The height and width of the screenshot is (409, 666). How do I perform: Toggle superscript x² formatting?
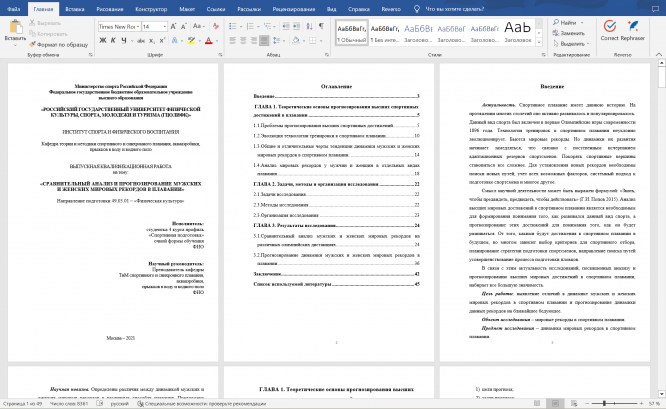162,41
